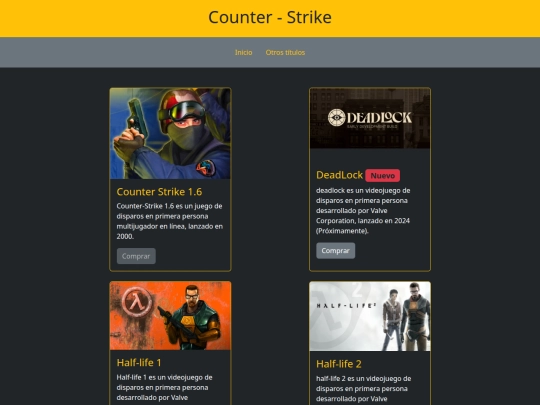
Task: Click the Counter Strike 1.6 description text
Action: click(170, 221)
